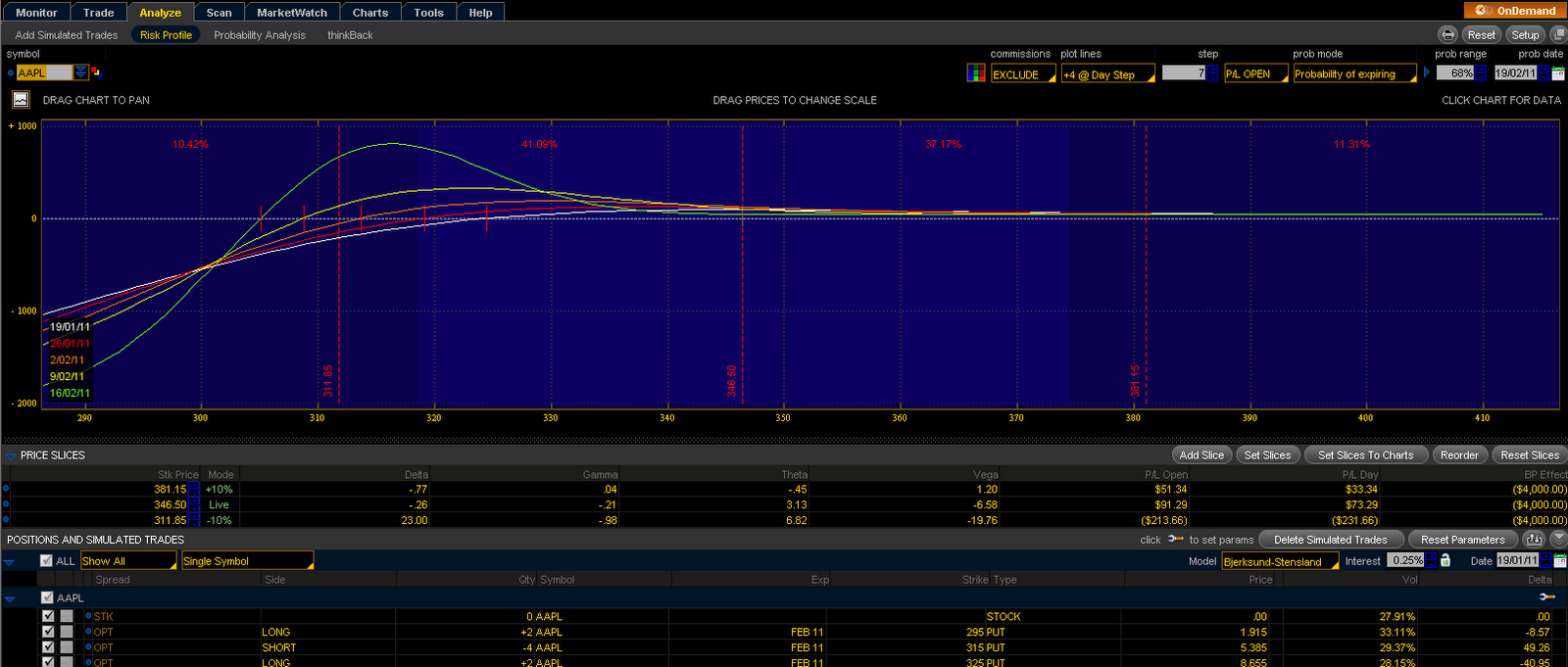Switch to the MarketWatch tab
This screenshot has width=1568, height=667.
point(292,13)
